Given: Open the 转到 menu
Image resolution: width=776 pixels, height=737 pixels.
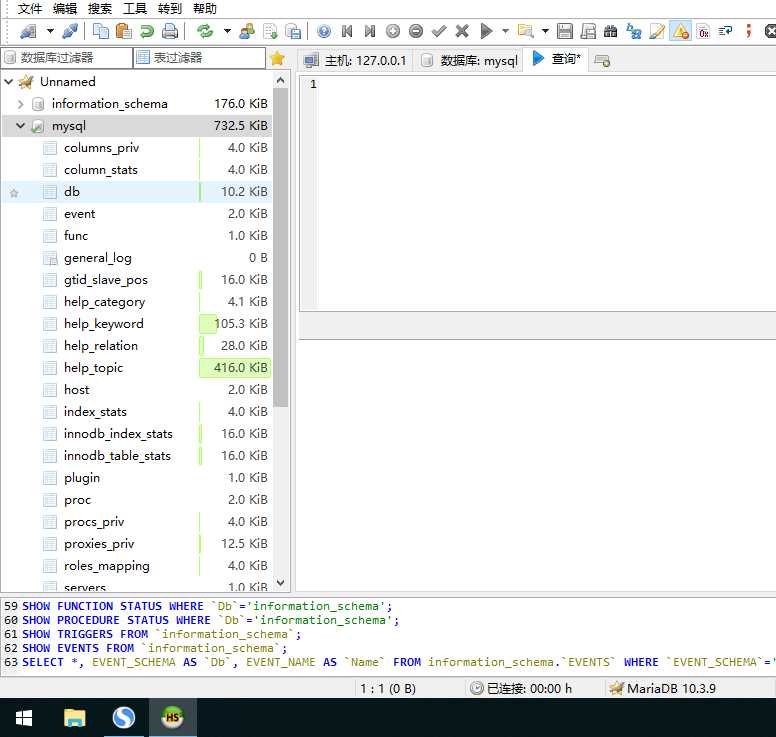Looking at the screenshot, I should [x=170, y=8].
